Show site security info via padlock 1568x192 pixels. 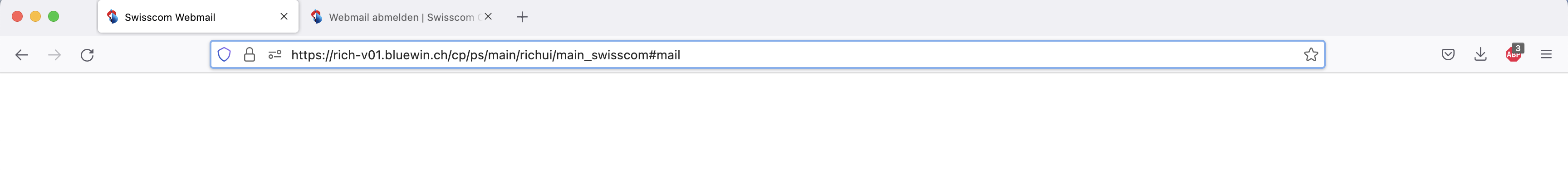(249, 55)
